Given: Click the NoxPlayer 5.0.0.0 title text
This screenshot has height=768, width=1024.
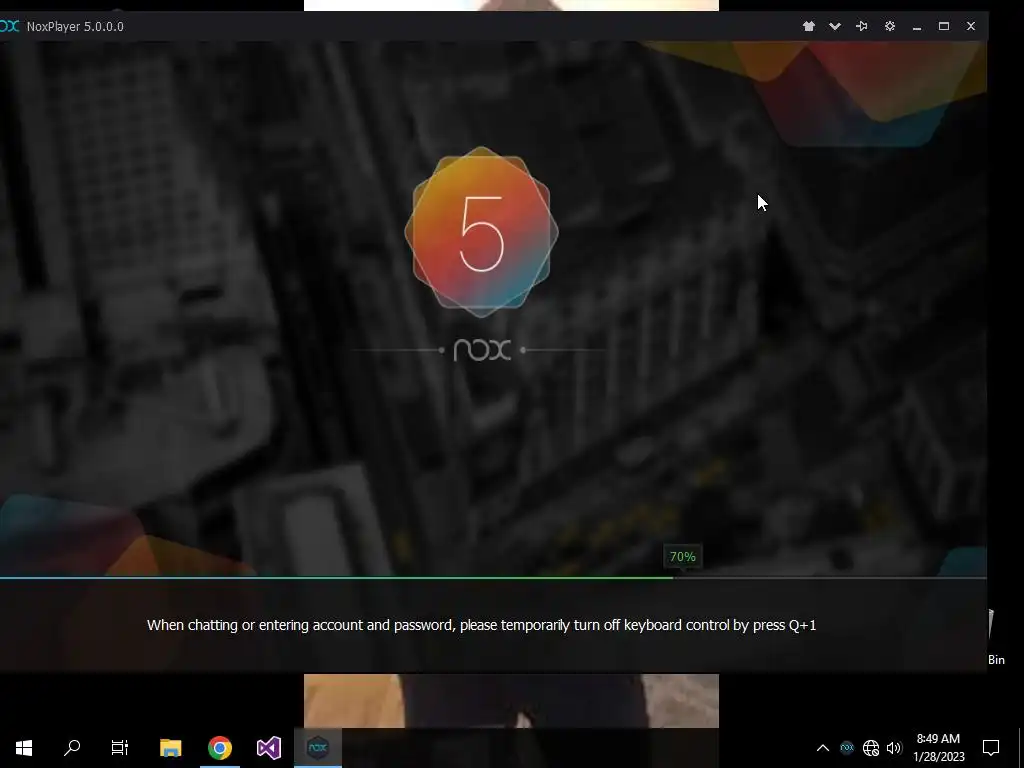Looking at the screenshot, I should point(75,27).
